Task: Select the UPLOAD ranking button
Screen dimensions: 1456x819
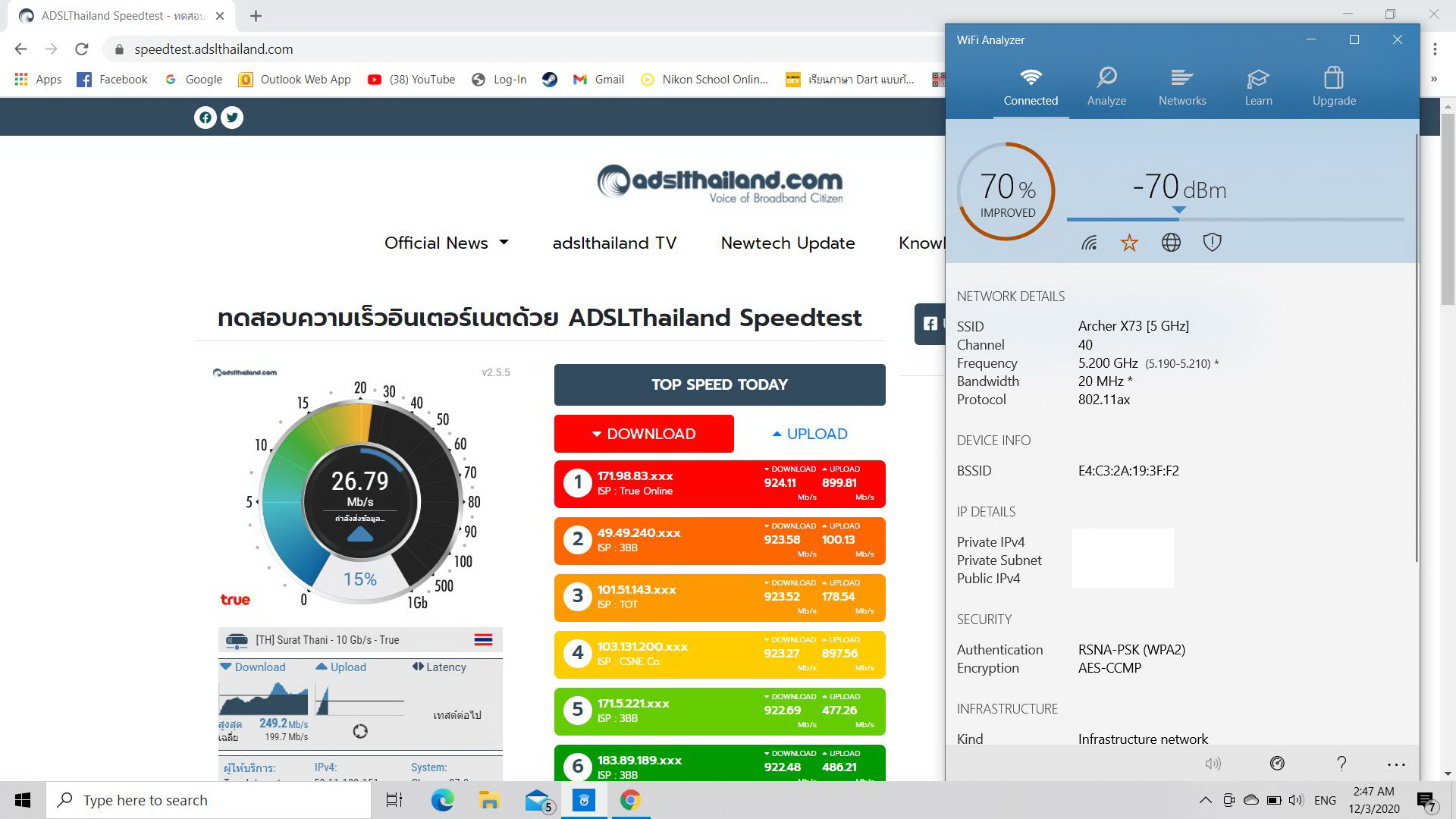Action: click(810, 434)
